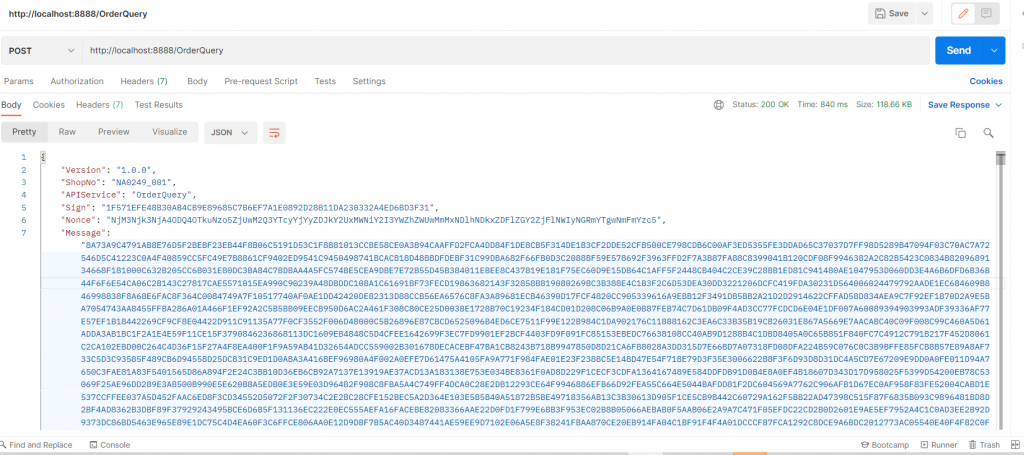Image resolution: width=1024 pixels, height=455 pixels.
Task: Send the request
Action: tap(959, 50)
